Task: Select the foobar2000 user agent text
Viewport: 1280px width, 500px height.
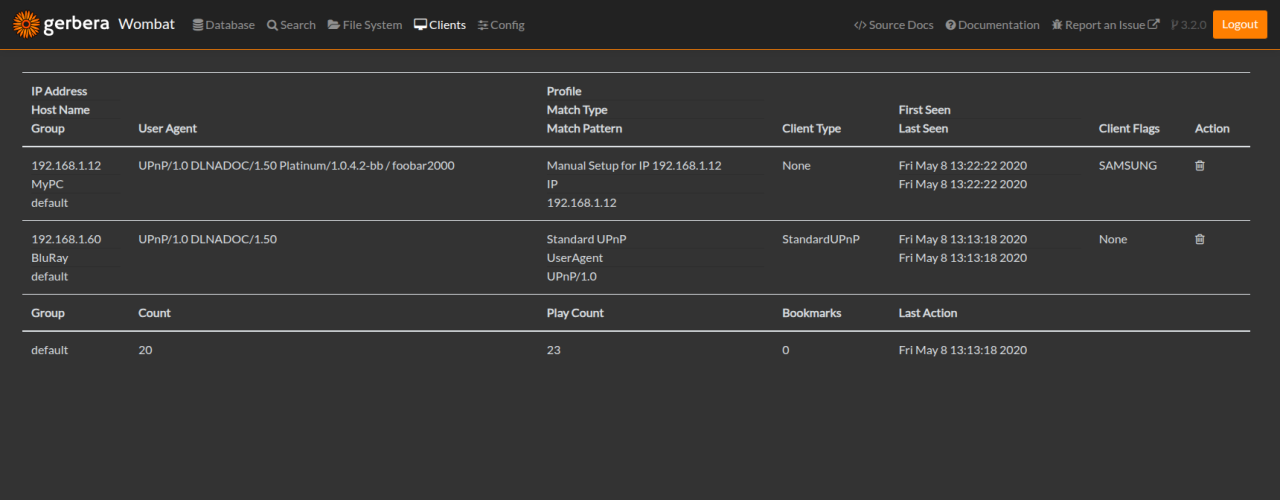Action: [296, 166]
